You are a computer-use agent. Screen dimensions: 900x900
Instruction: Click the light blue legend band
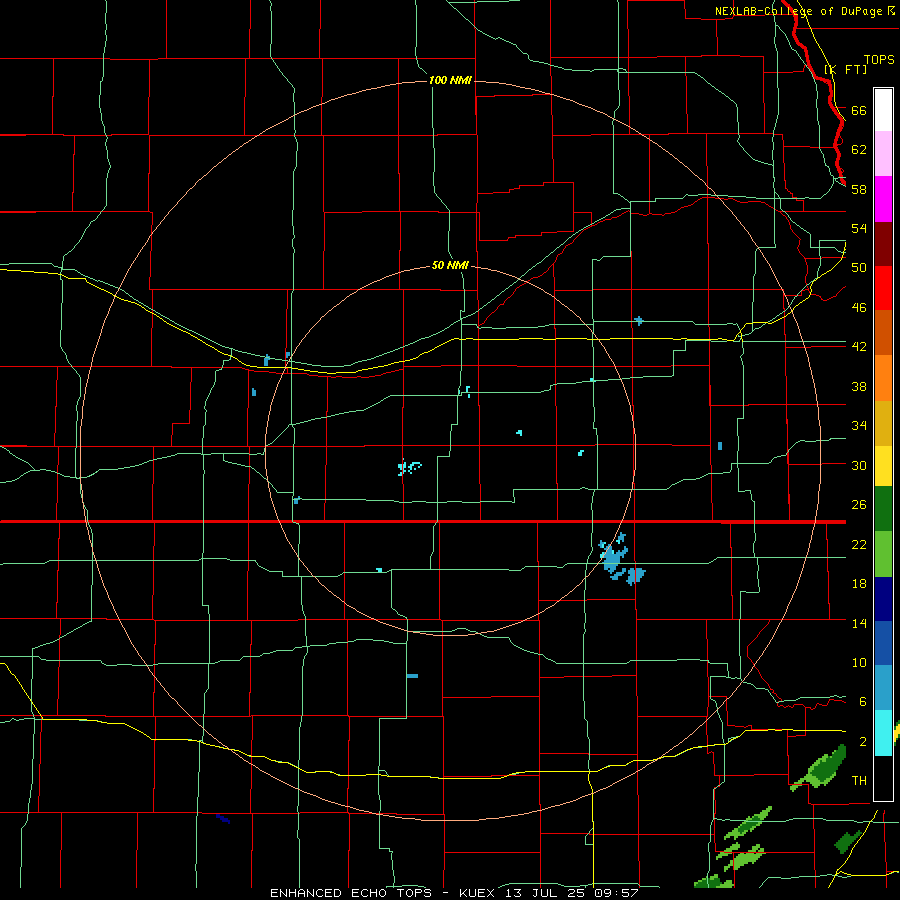click(883, 688)
